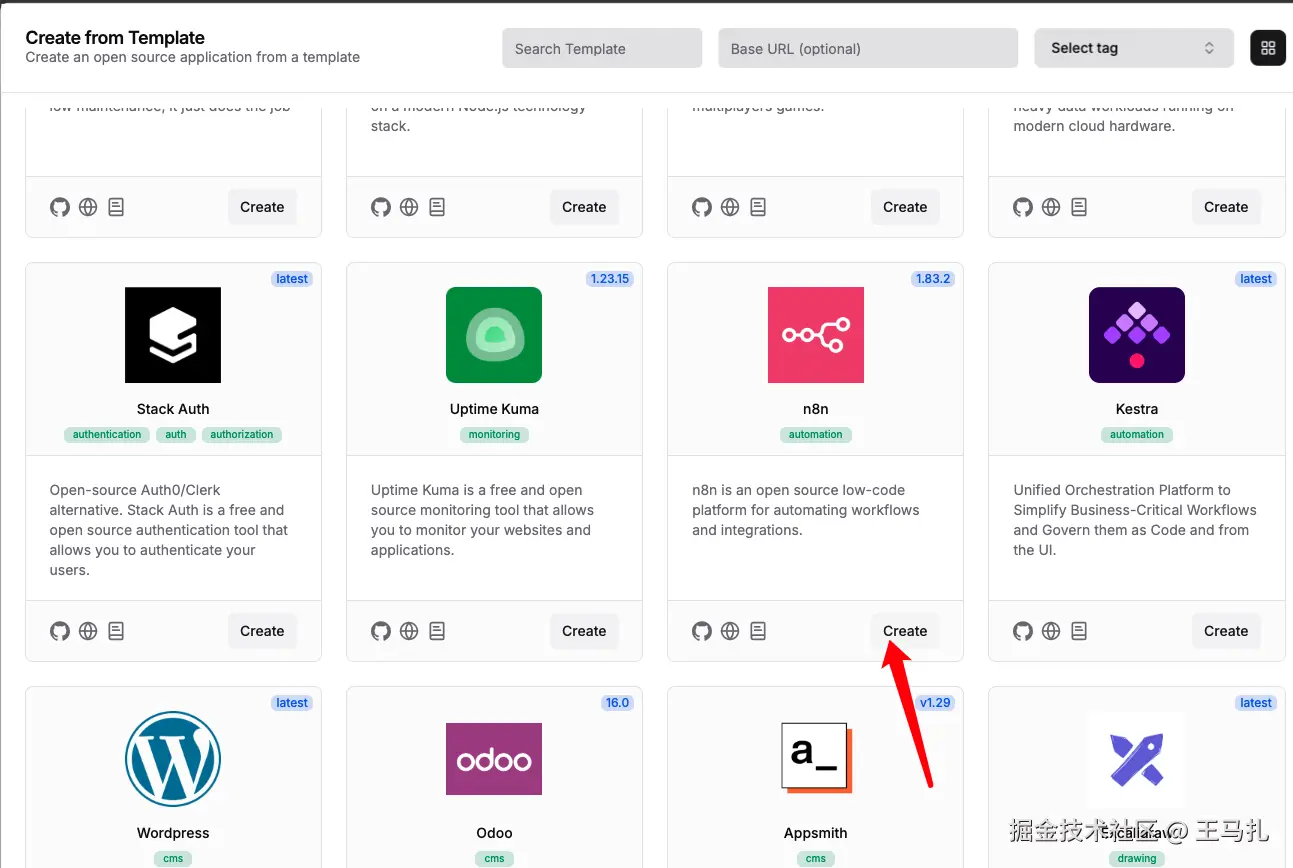Create button in the Node.js technology stack card
This screenshot has height=868, width=1293.
(x=584, y=207)
